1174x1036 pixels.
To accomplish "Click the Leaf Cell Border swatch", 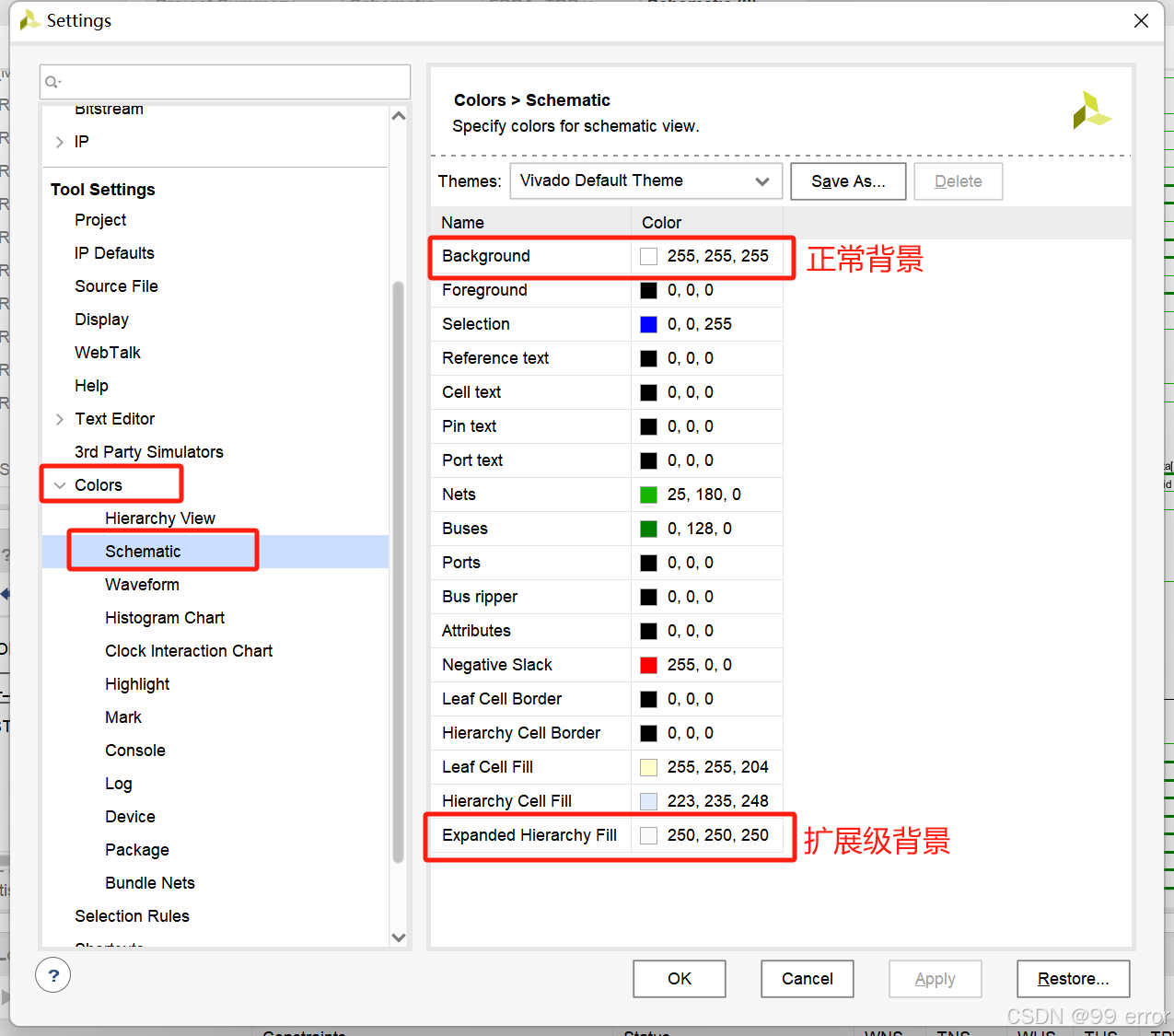I will (649, 699).
